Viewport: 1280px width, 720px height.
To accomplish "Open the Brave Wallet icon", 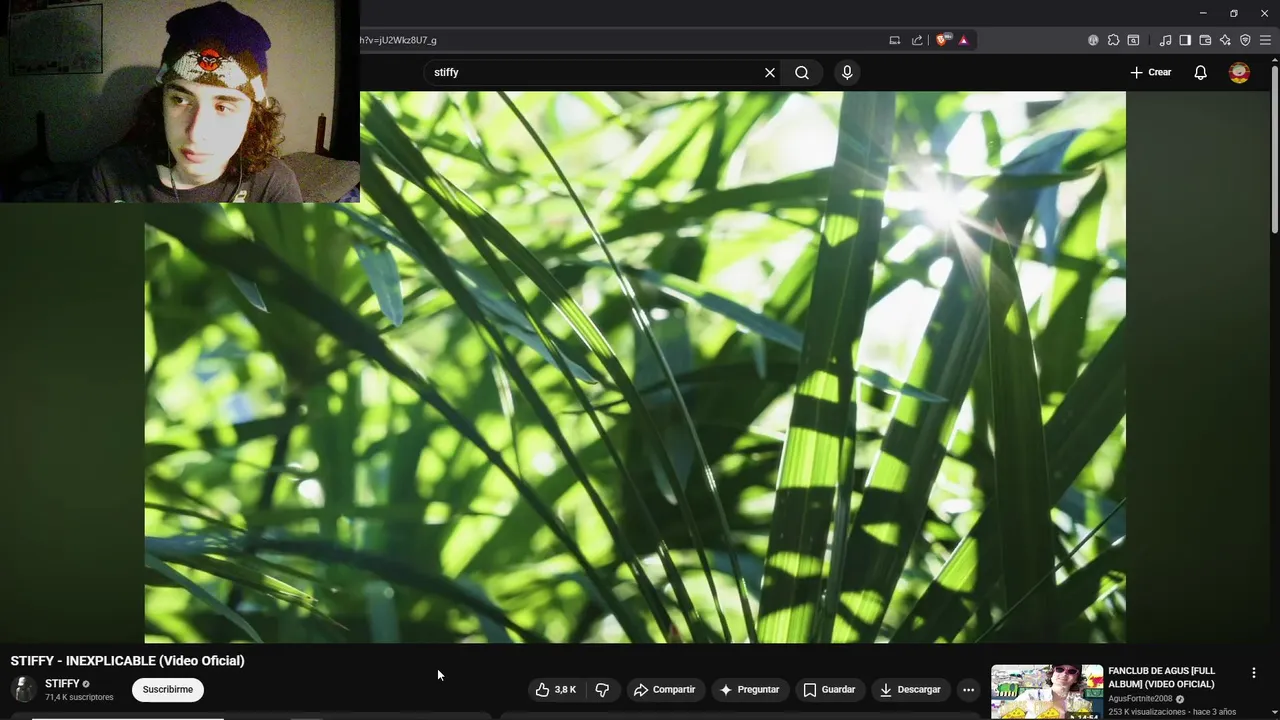I will [1205, 40].
